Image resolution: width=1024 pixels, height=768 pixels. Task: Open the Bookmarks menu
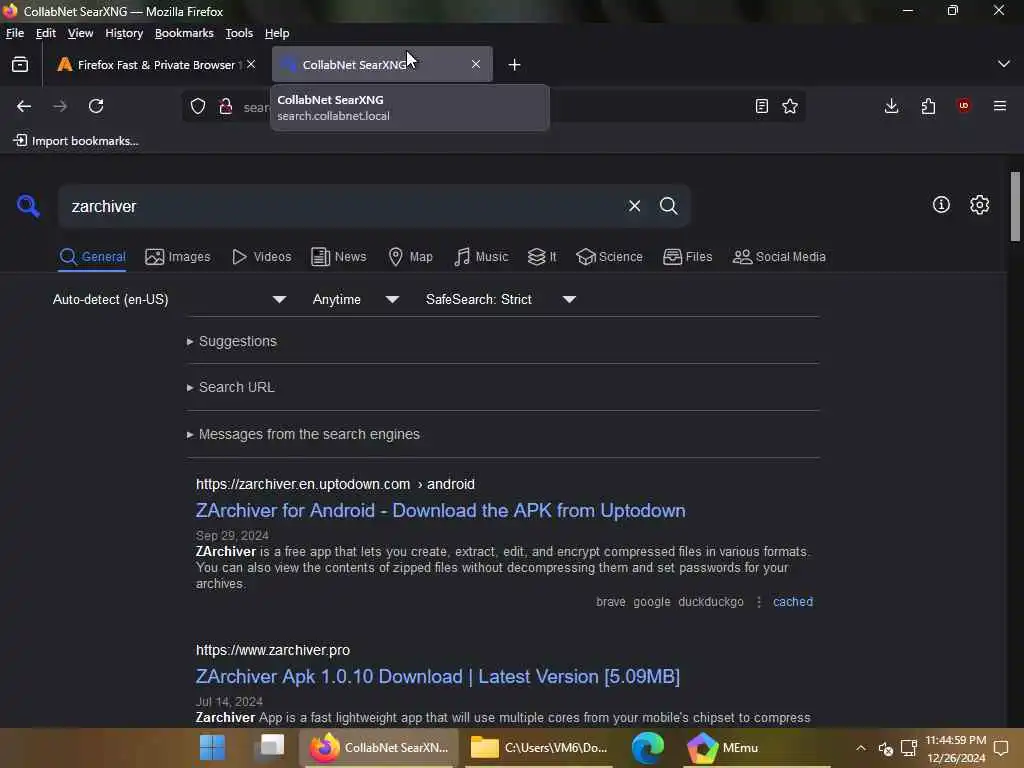(x=184, y=33)
